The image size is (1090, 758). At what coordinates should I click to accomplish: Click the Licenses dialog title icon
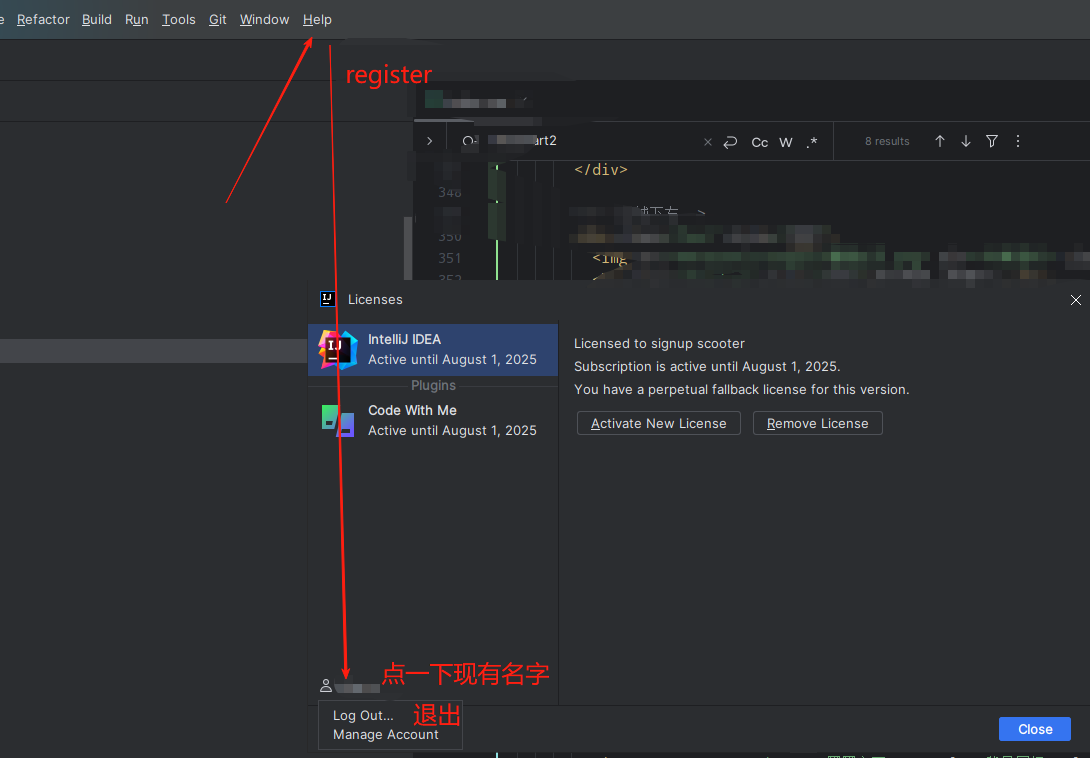tap(327, 299)
